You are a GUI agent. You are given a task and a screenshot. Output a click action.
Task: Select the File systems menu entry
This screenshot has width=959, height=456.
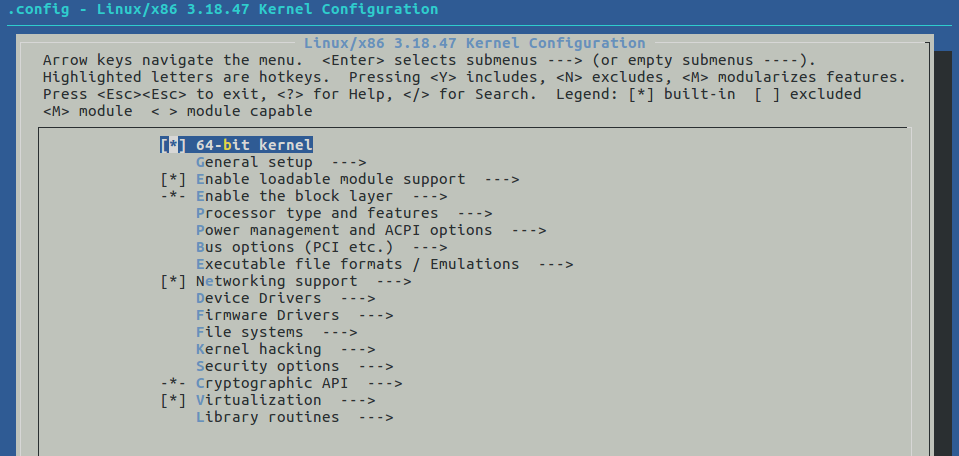pyautogui.click(x=250, y=333)
